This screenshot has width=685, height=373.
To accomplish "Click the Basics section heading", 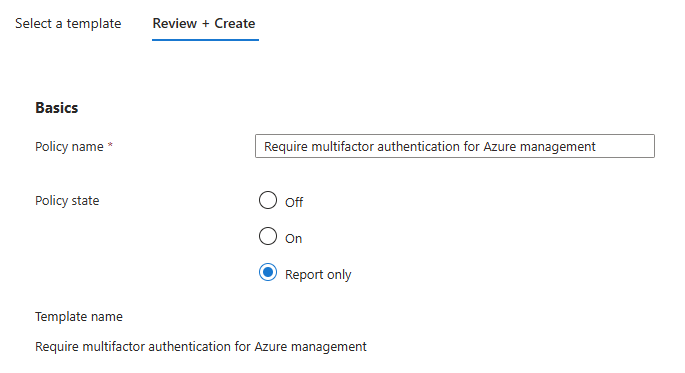I will pyautogui.click(x=57, y=108).
